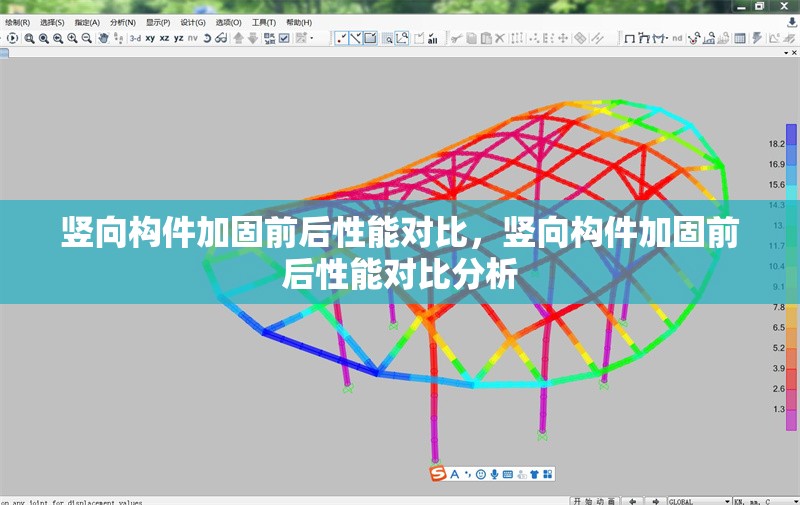Screen dimensions: 800x505
Task: Click the Restore Previous Zoom icon
Action: coord(58,38)
